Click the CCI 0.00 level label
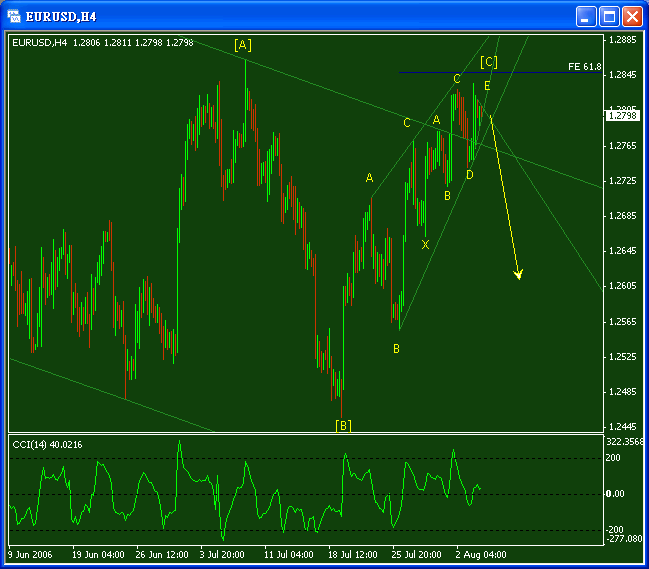 pos(615,494)
